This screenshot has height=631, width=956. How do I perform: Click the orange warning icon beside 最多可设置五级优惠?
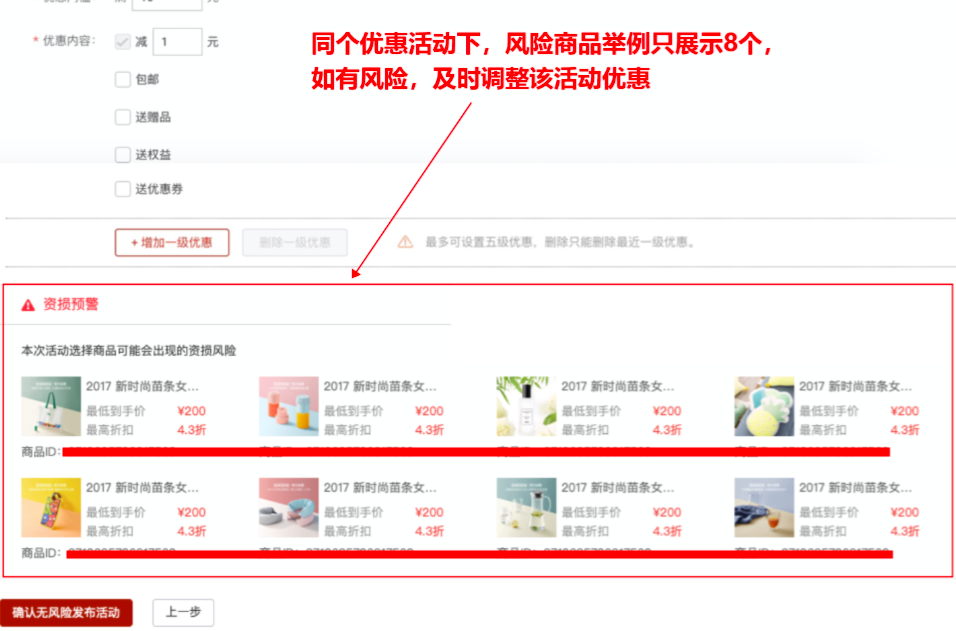tap(405, 242)
